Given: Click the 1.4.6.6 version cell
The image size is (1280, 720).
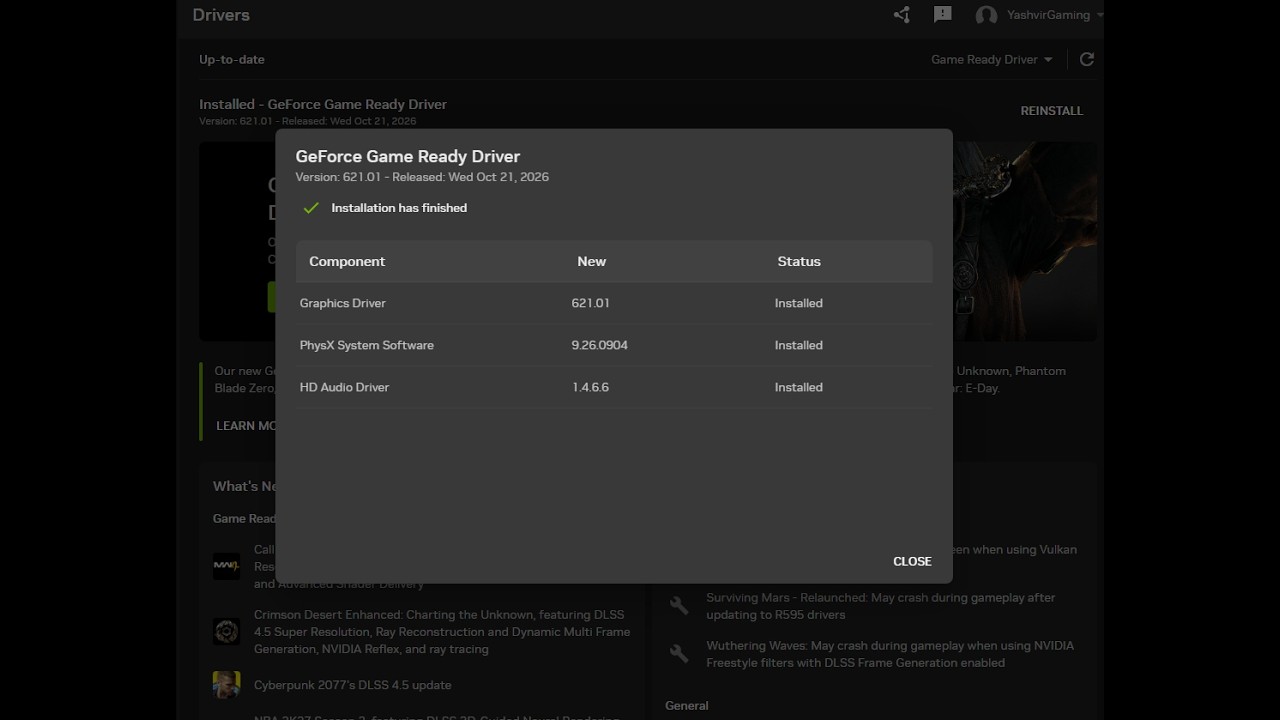Looking at the screenshot, I should 591,387.
